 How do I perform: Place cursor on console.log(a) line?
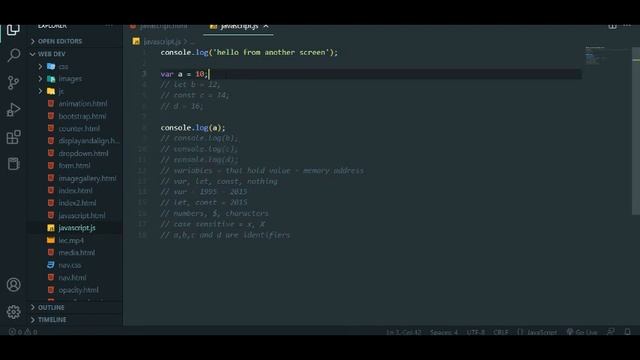point(193,128)
